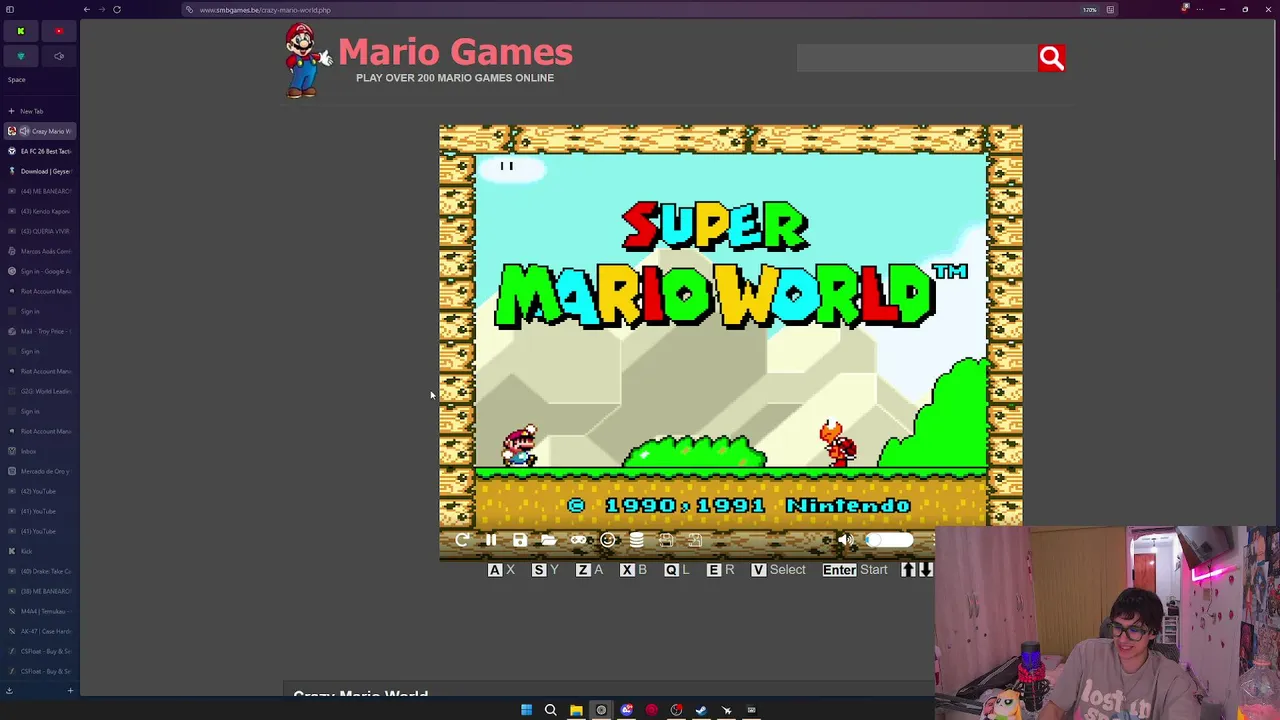The image size is (1280, 720).
Task: Save the game state (floppy disk icon)
Action: (520, 540)
